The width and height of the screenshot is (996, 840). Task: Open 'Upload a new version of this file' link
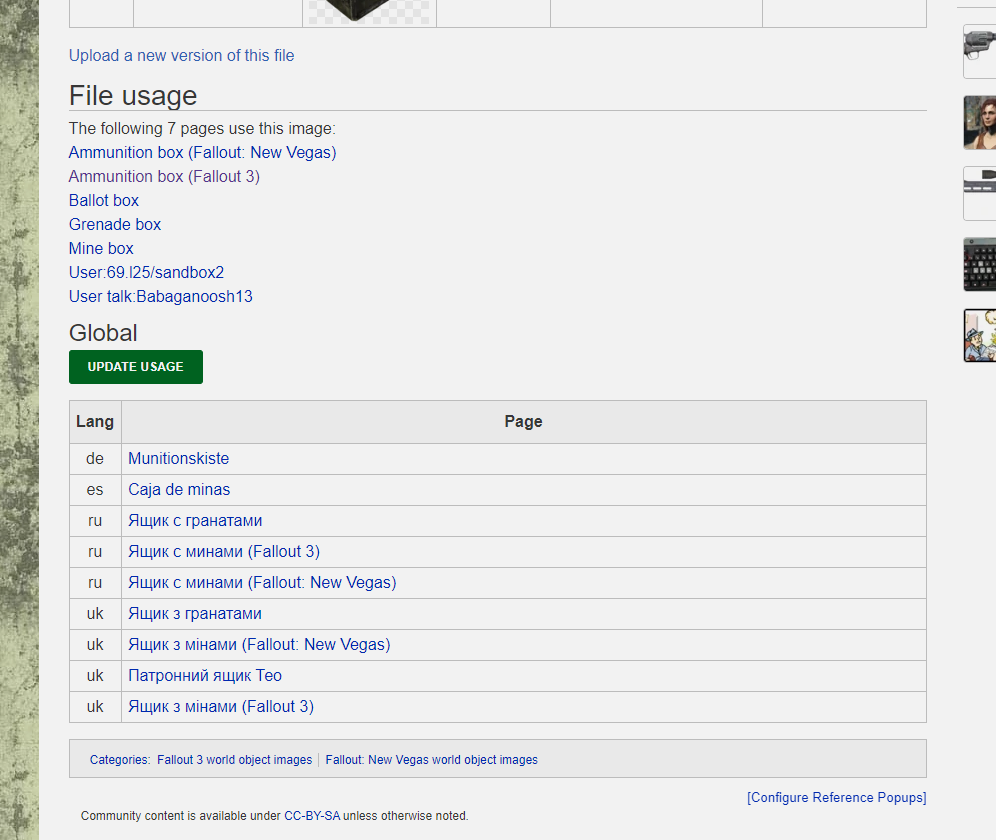click(x=181, y=56)
